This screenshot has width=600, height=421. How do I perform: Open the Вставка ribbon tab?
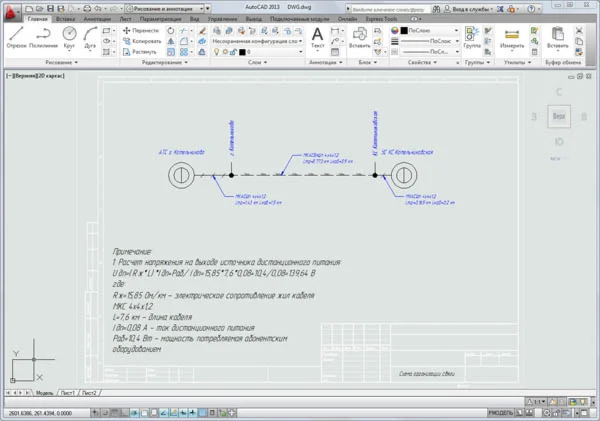tap(65, 19)
